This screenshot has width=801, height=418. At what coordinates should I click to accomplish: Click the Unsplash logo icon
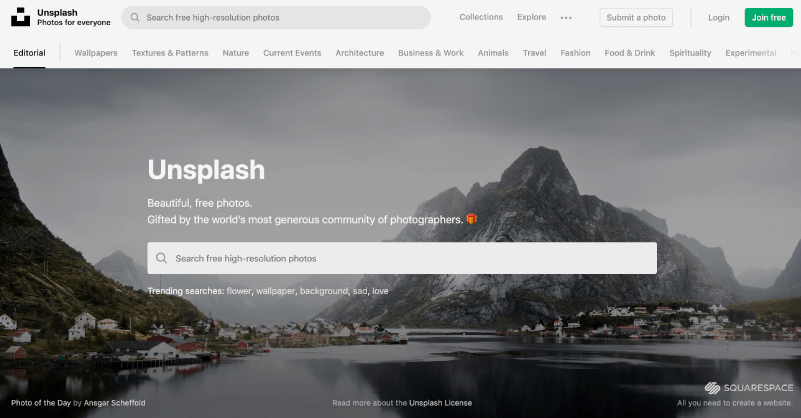click(20, 17)
